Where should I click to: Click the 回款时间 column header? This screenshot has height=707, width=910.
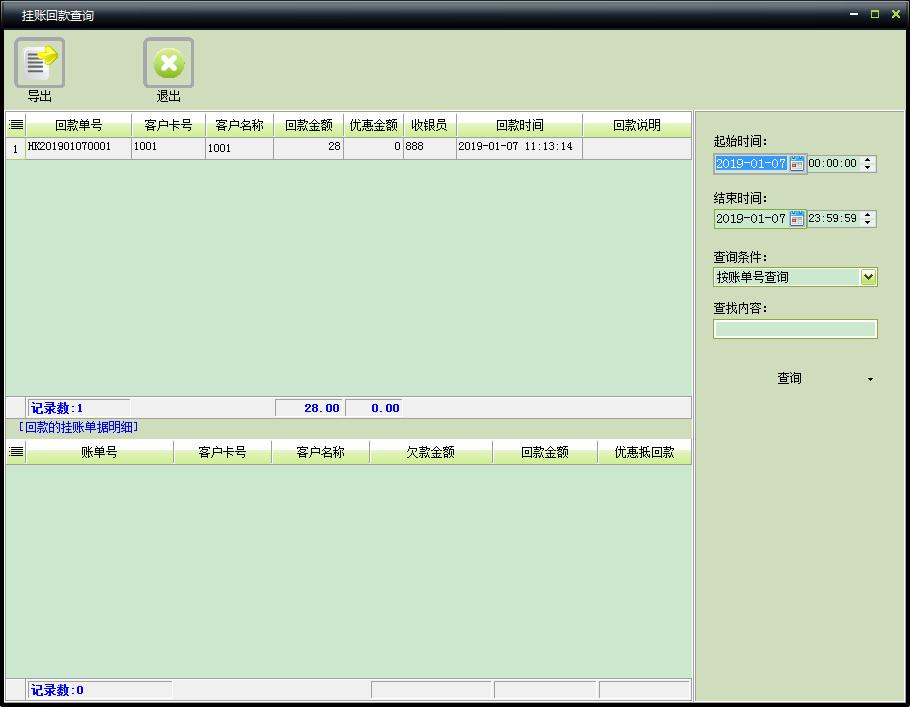pyautogui.click(x=519, y=125)
